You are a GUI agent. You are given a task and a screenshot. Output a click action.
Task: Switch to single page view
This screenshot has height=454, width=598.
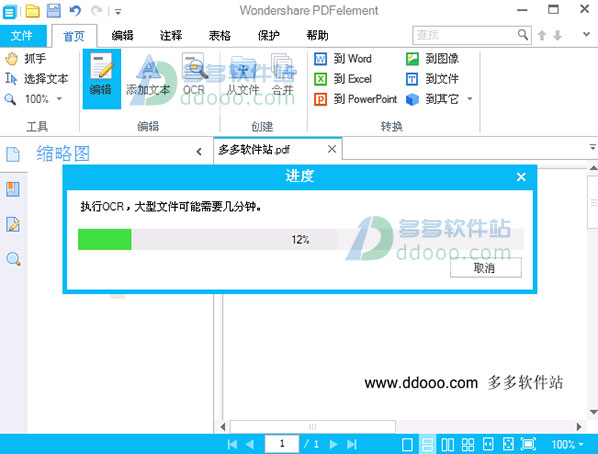[407, 444]
